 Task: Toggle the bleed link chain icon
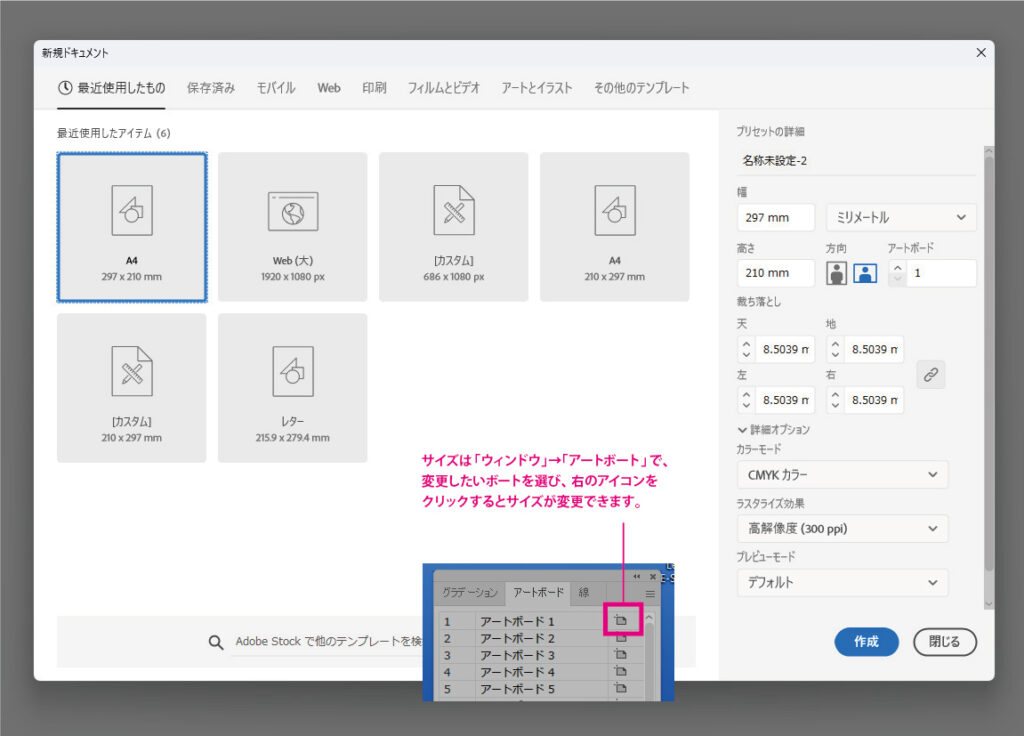click(930, 374)
